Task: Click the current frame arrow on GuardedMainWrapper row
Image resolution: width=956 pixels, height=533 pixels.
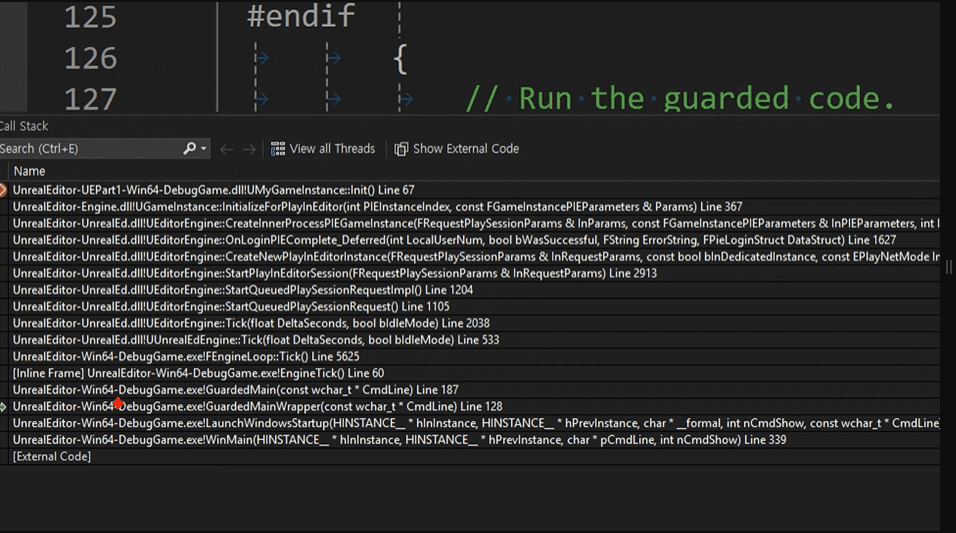Action: click(3, 407)
